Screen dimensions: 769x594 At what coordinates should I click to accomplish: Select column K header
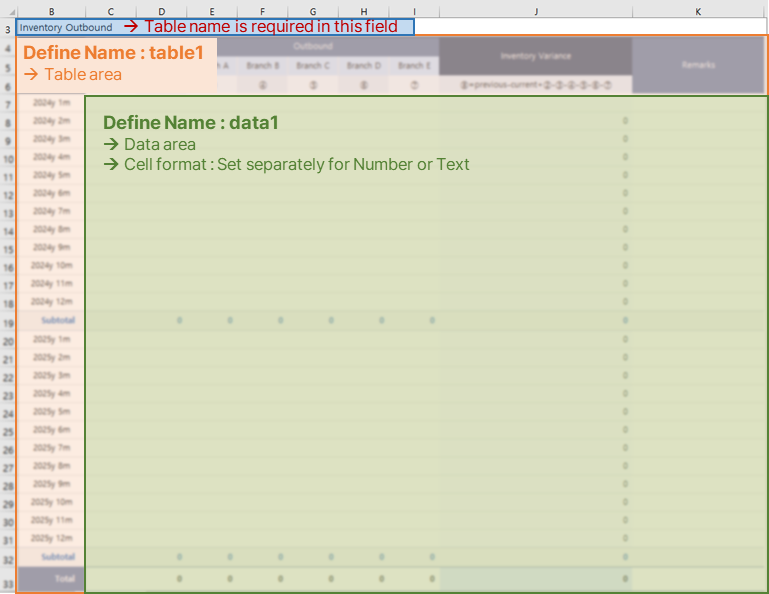[698, 11]
